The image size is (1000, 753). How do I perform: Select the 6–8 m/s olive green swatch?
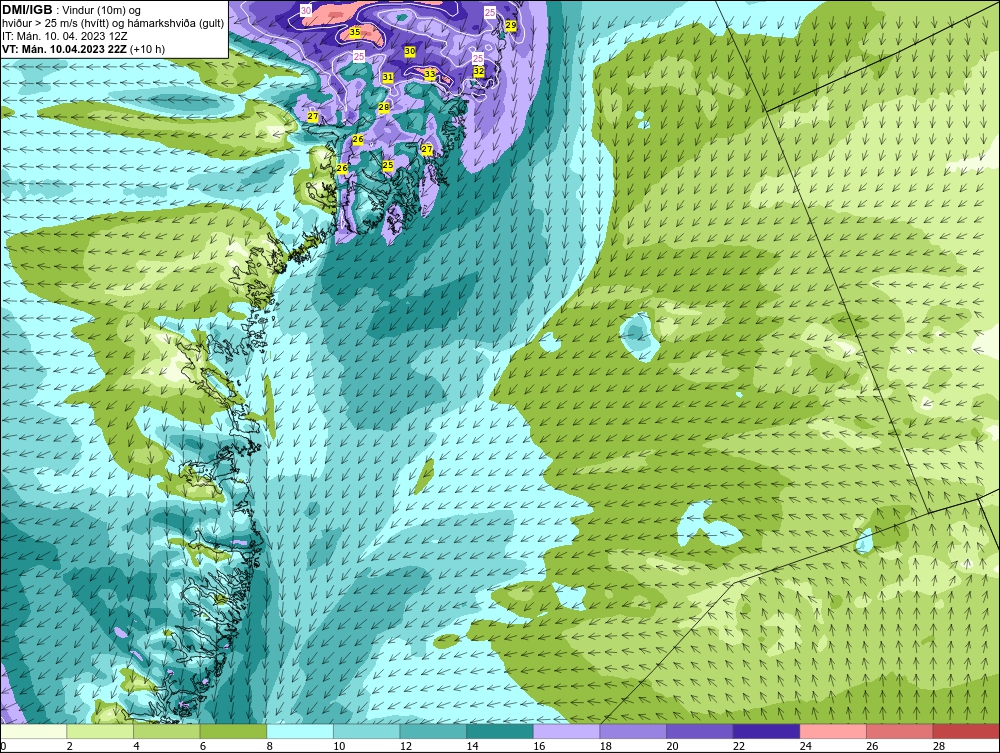pos(233,731)
